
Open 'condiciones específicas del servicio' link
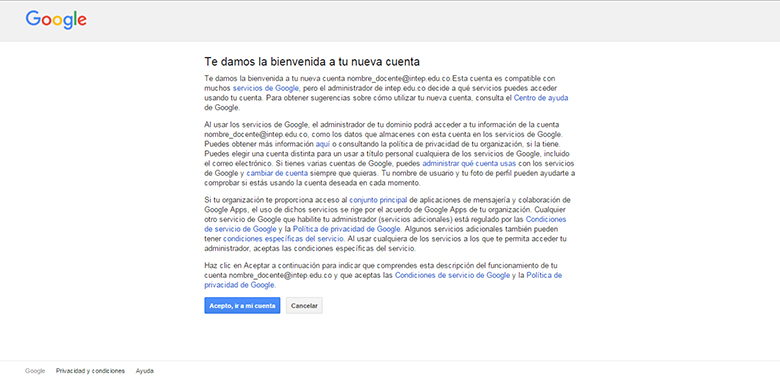pos(283,239)
